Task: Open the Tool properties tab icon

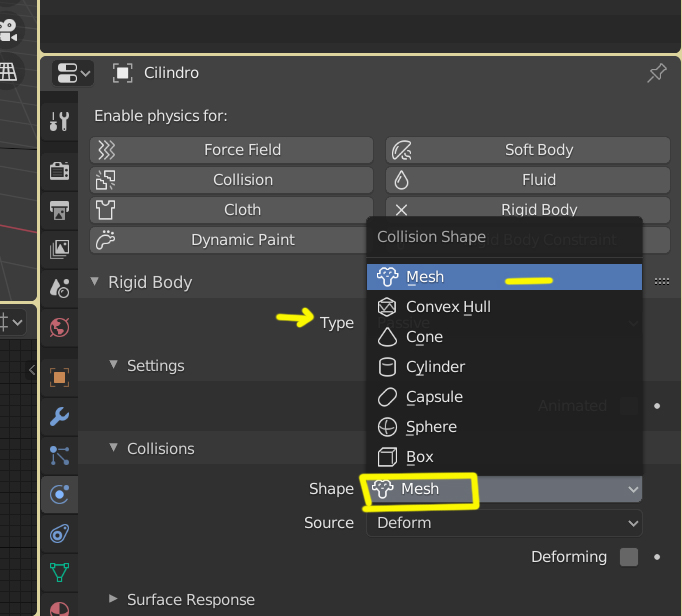Action: point(59,122)
